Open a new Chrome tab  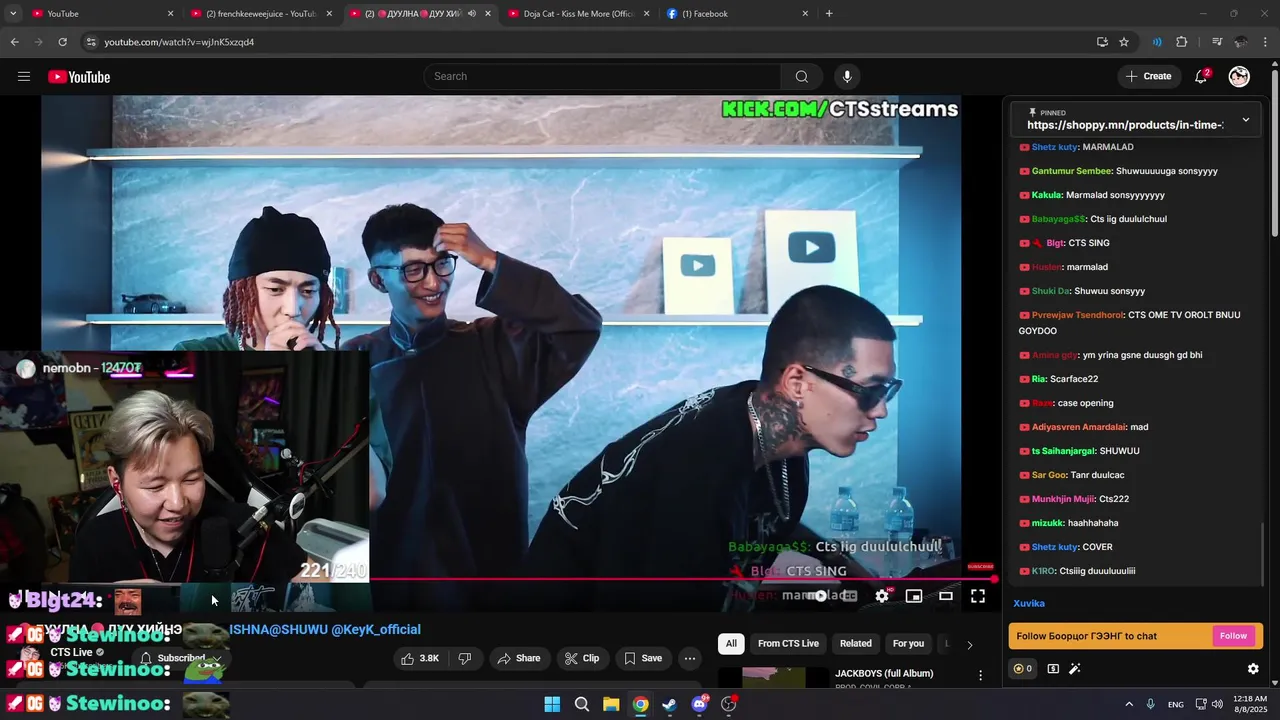pyautogui.click(x=829, y=14)
